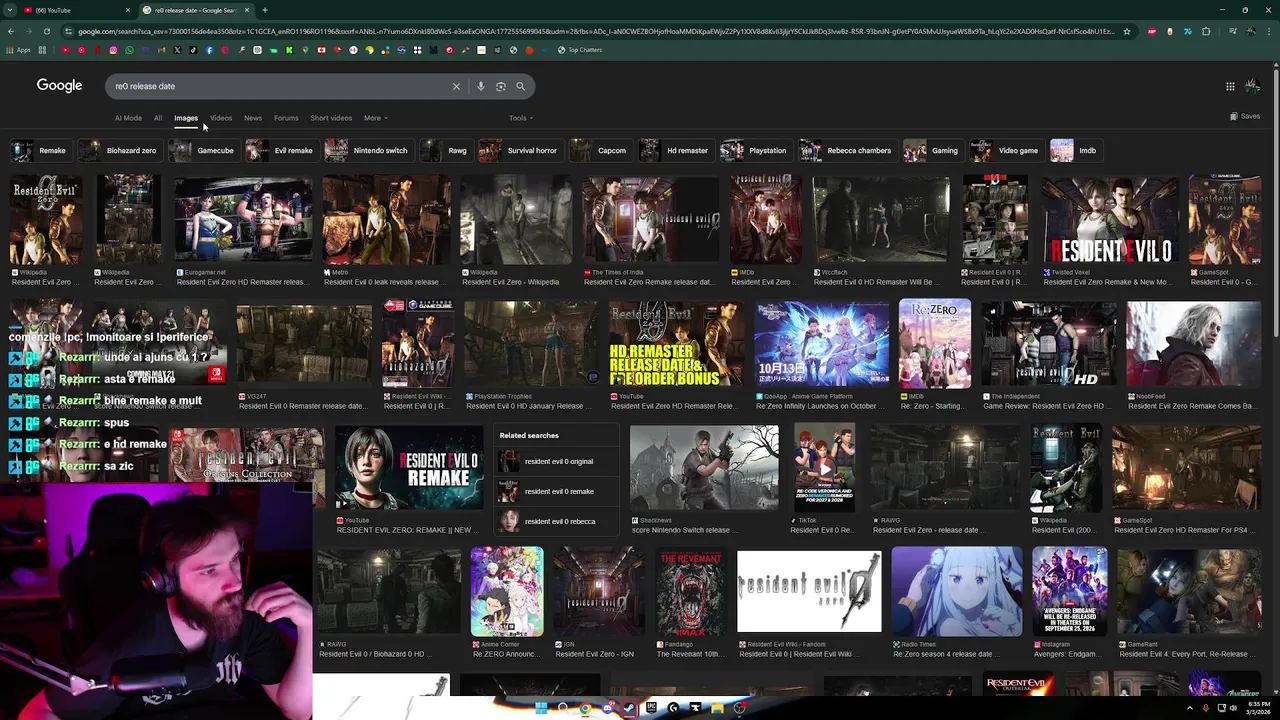
Task: Open Steam from the taskbar
Action: coord(629,708)
